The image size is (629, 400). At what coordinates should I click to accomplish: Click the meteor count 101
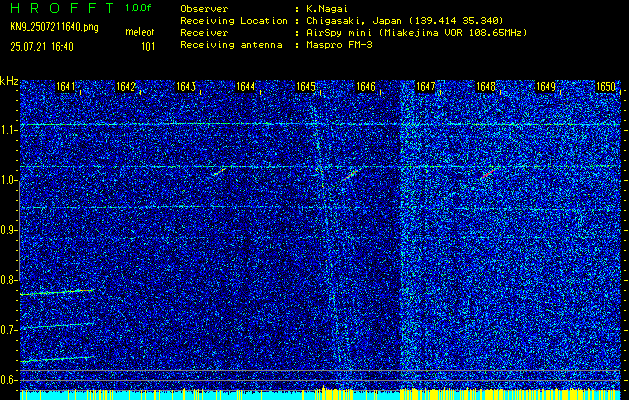click(x=148, y=47)
